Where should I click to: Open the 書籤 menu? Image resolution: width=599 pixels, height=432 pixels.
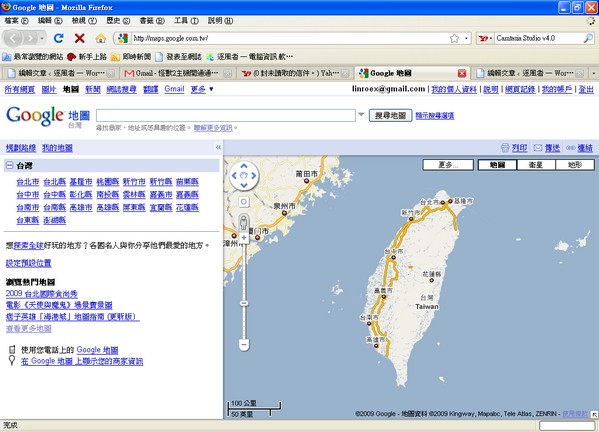click(152, 21)
